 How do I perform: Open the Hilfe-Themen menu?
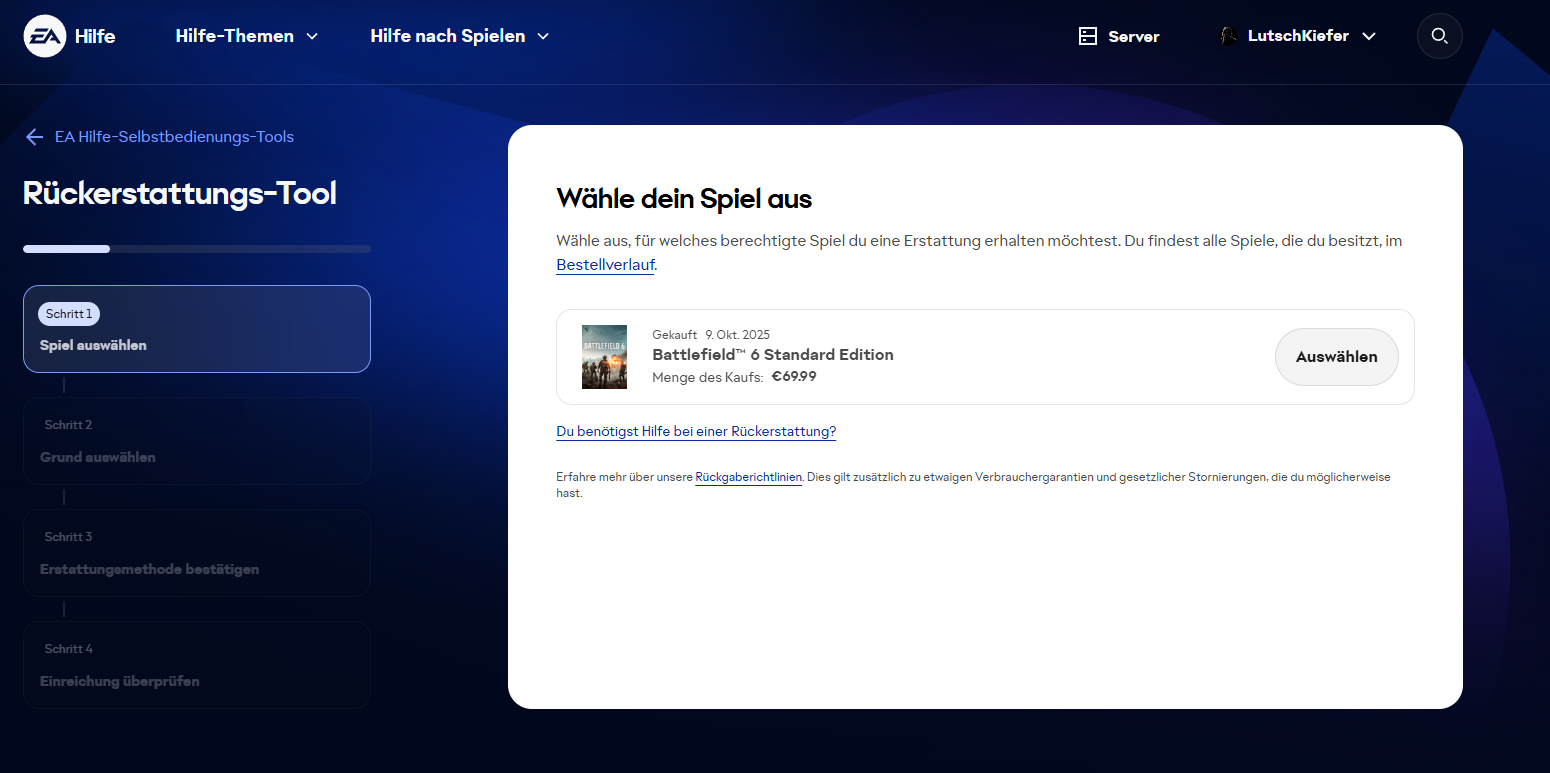tap(247, 36)
